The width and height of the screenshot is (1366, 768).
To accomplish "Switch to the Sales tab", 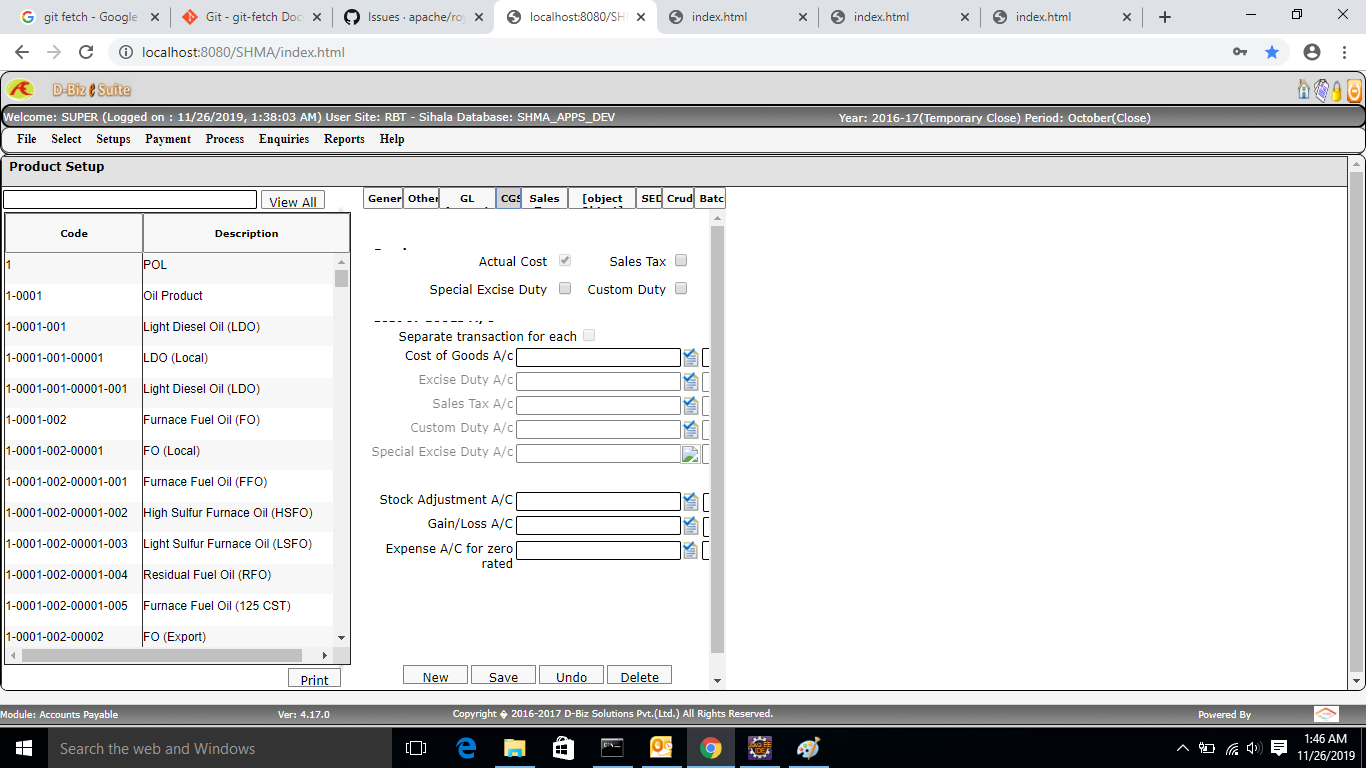I will pos(543,198).
